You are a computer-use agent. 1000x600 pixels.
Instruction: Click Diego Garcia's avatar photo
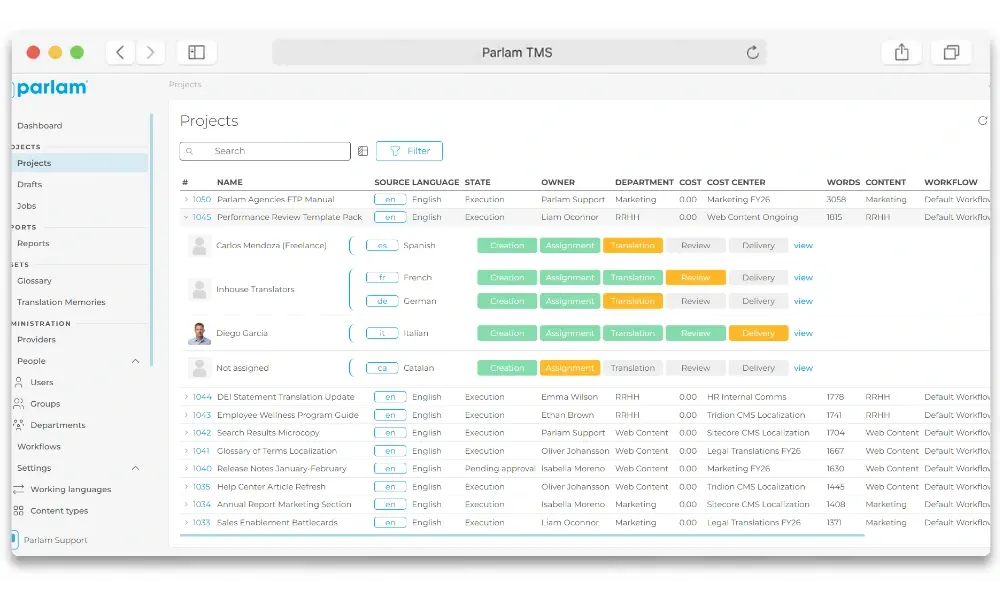click(200, 333)
